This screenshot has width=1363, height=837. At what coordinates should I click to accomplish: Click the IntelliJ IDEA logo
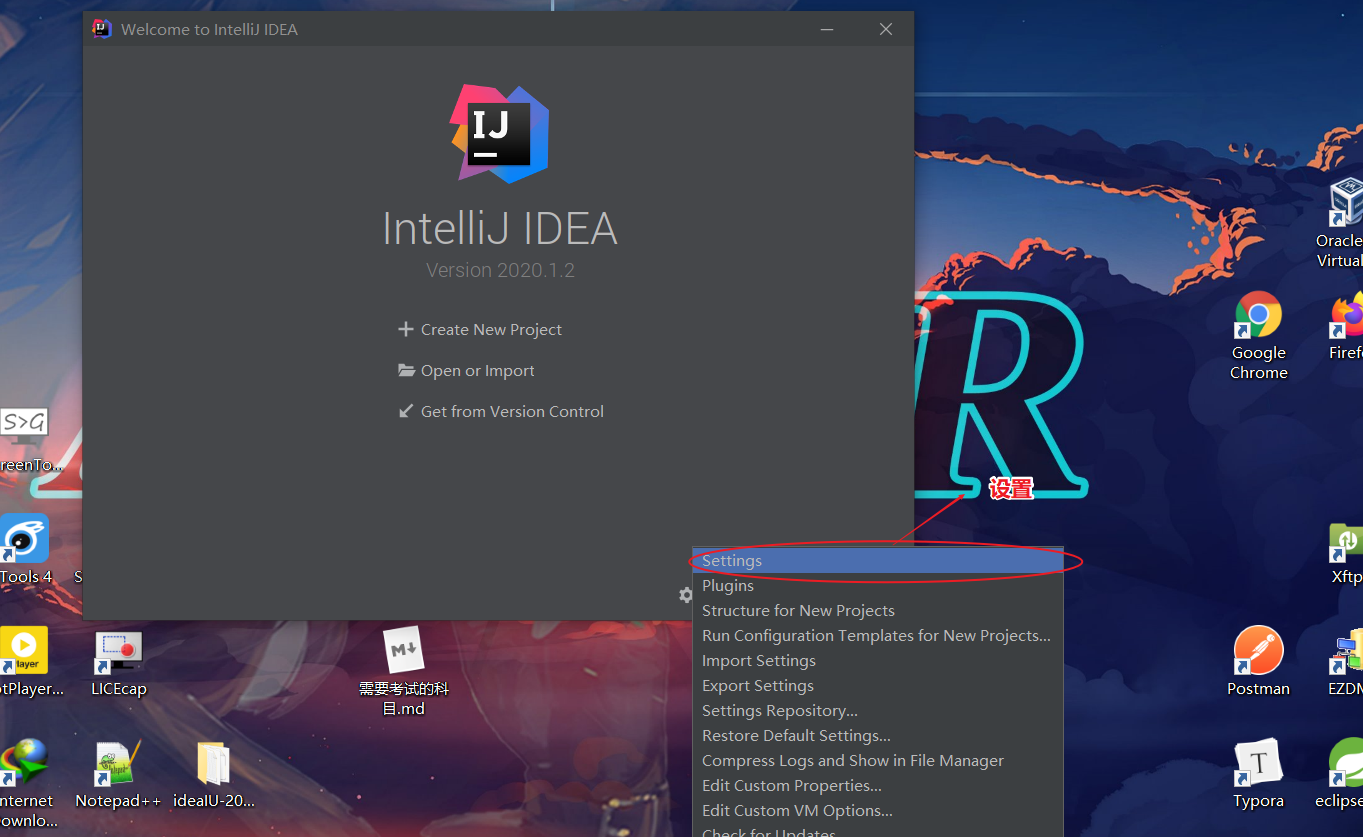(x=499, y=134)
